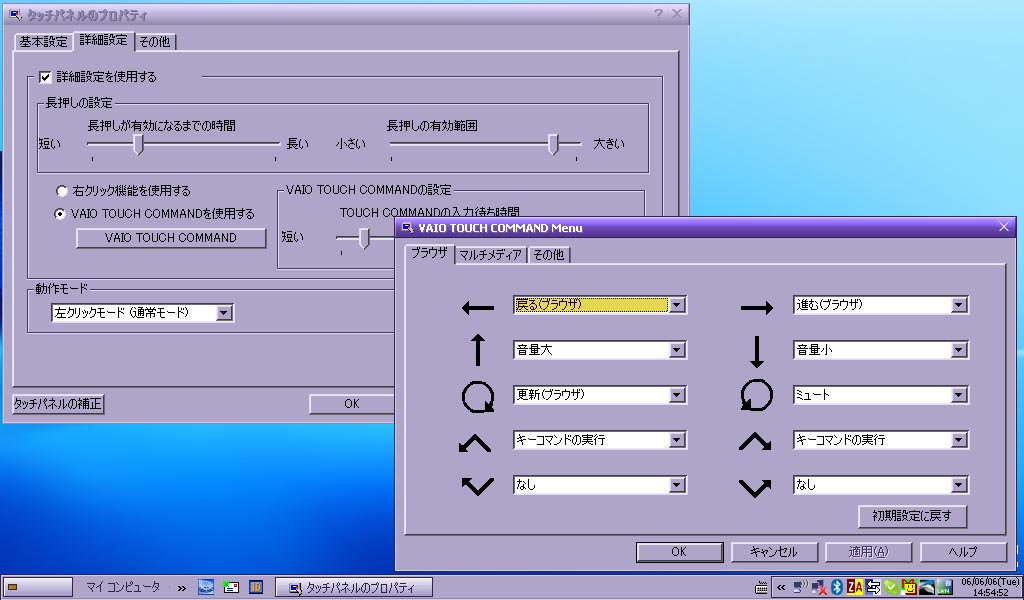Click the clockwise circle gesture icon
Image resolution: width=1024 pixels, height=600 pixels.
[x=477, y=396]
